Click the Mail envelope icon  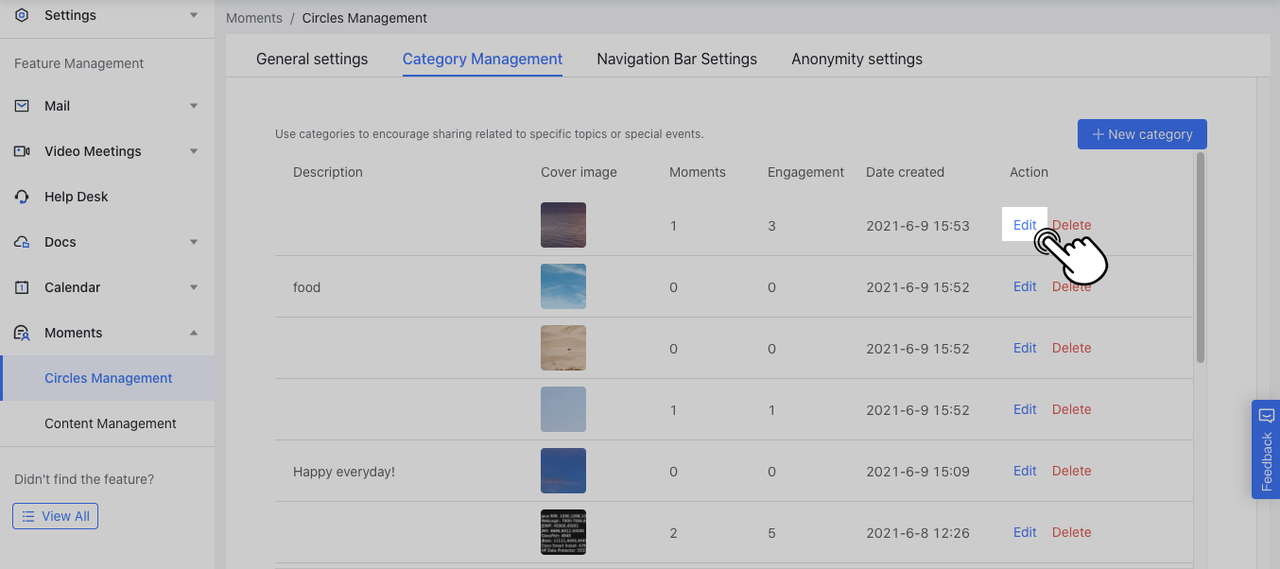[x=22, y=106]
